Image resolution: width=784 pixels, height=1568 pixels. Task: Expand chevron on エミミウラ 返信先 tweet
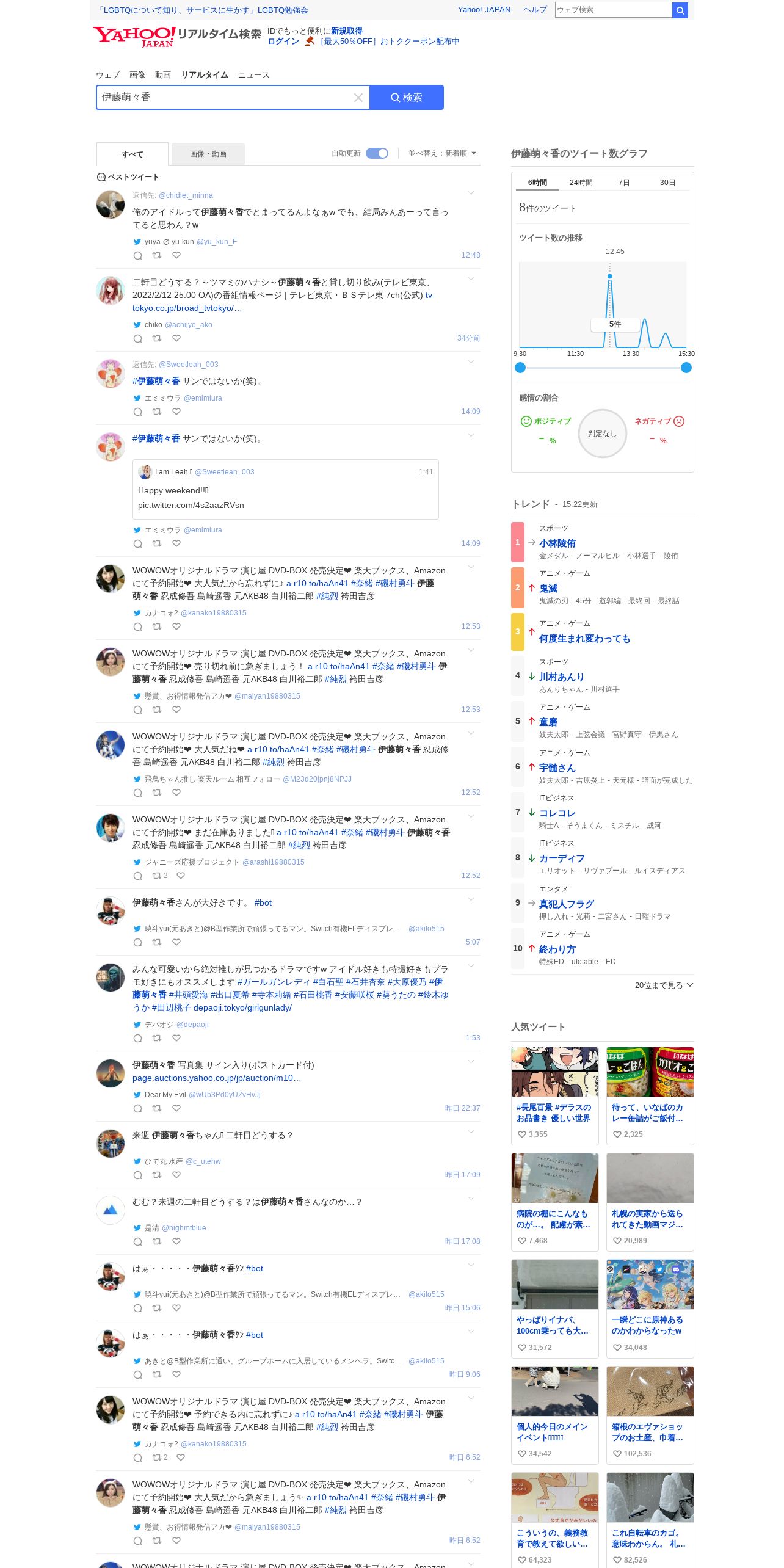(471, 362)
